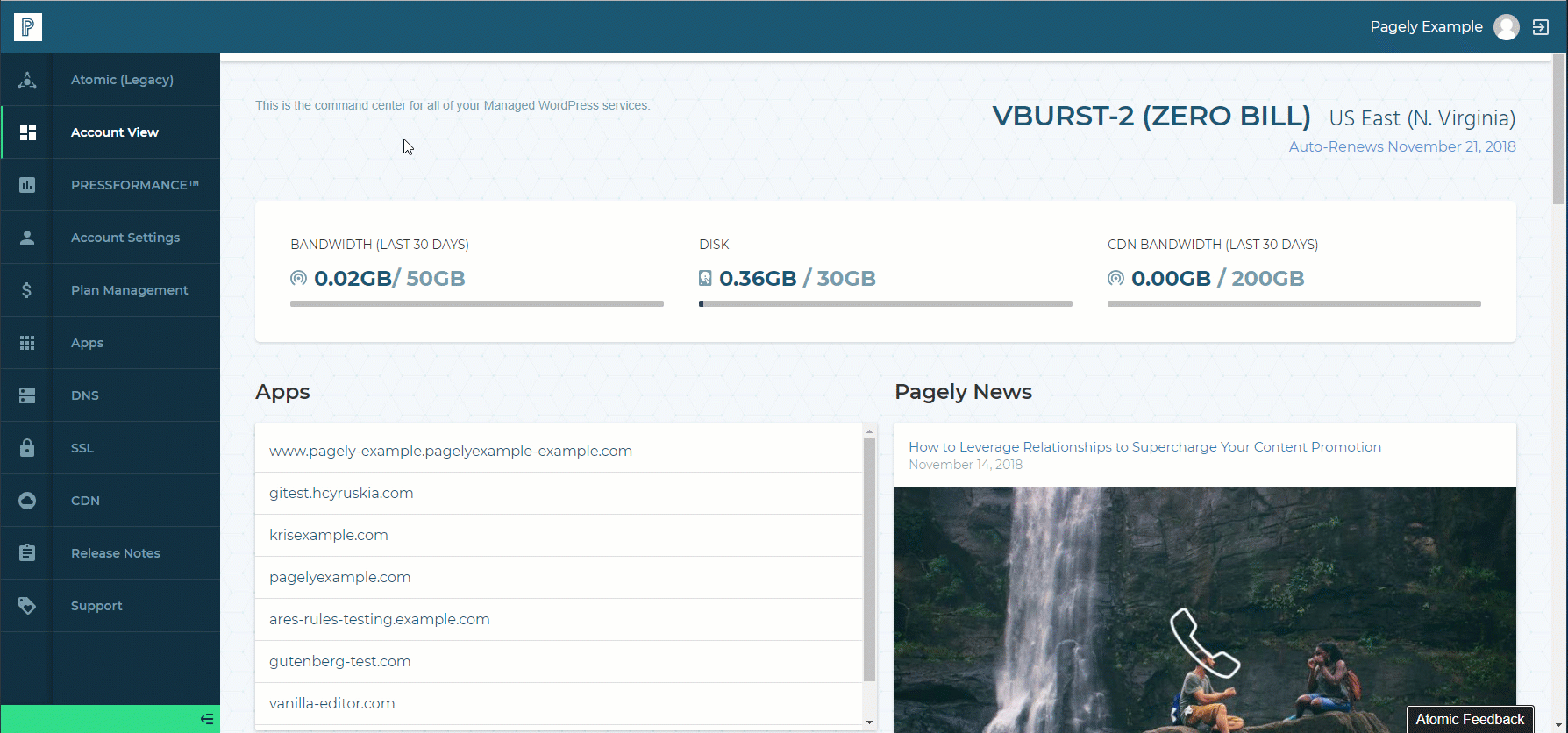Click Pagely Example username
Viewport: 1568px width, 733px height.
point(1426,27)
